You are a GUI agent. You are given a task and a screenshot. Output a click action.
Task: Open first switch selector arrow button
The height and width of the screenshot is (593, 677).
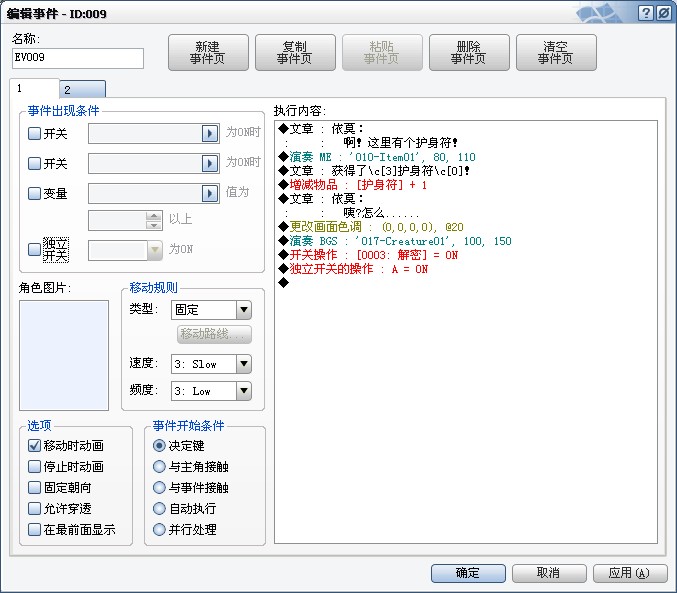pyautogui.click(x=210, y=133)
